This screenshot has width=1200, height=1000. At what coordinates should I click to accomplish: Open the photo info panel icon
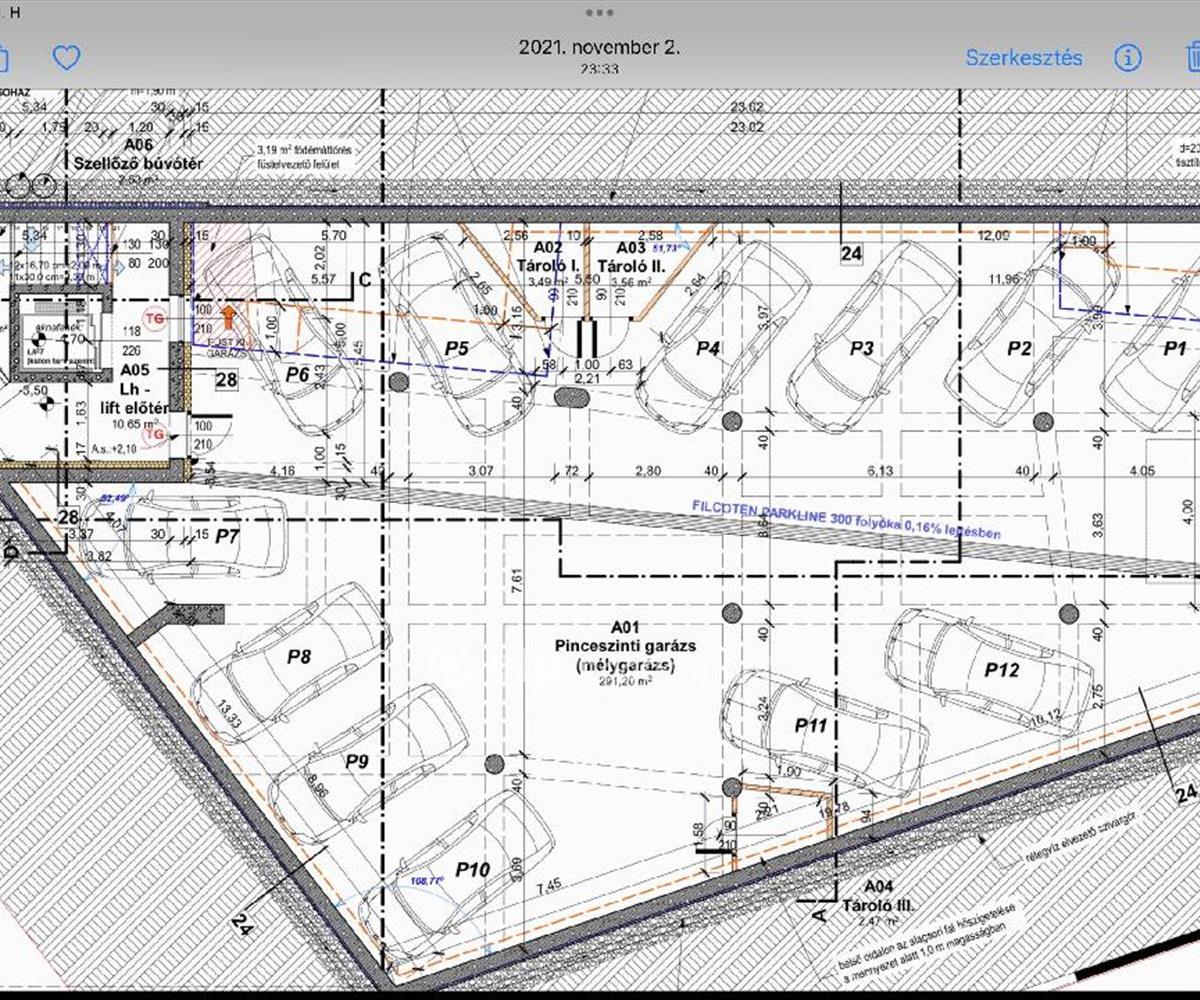1127,58
